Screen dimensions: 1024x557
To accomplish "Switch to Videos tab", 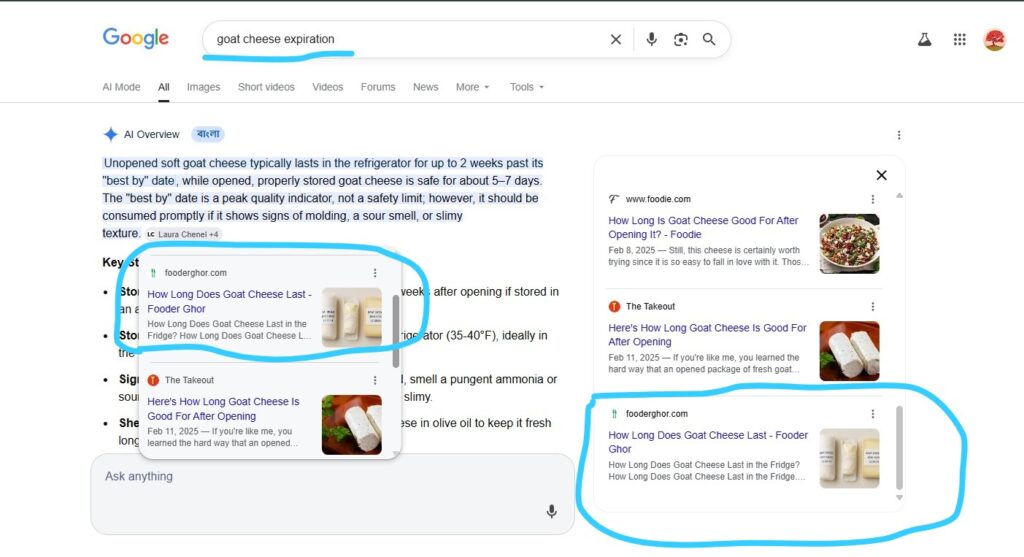I will pyautogui.click(x=327, y=87).
